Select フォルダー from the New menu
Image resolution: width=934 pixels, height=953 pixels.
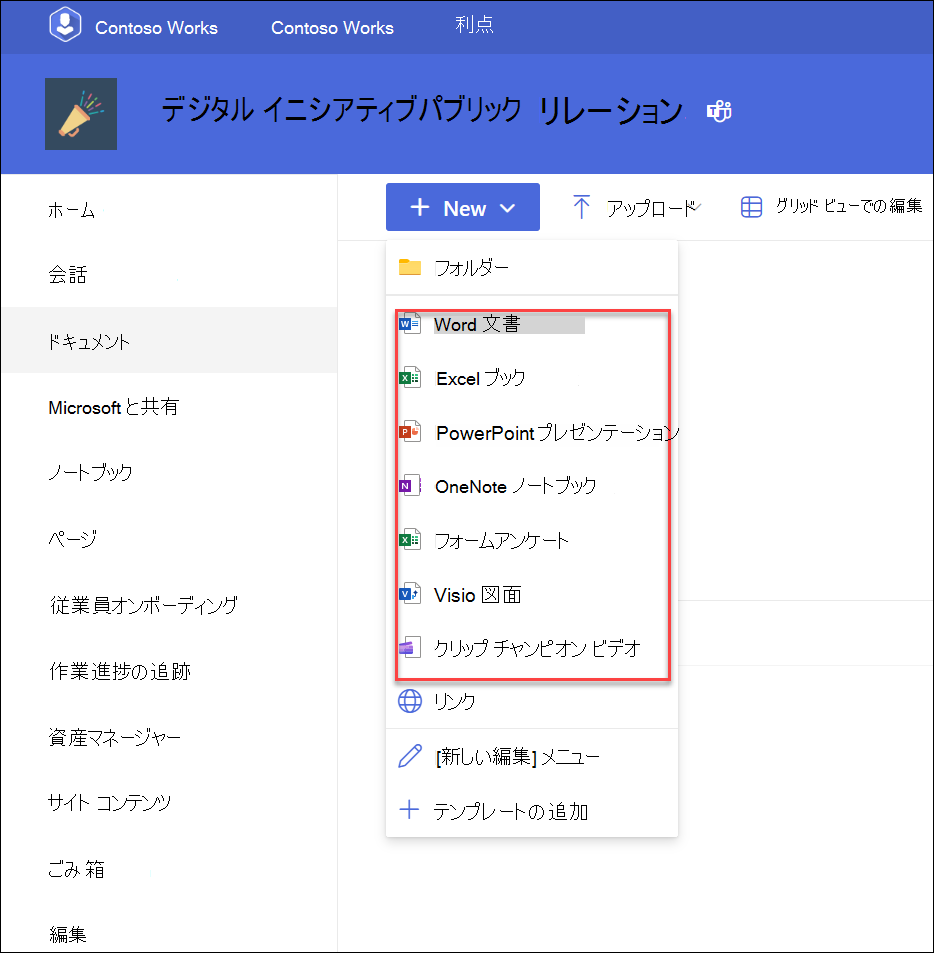coord(532,267)
